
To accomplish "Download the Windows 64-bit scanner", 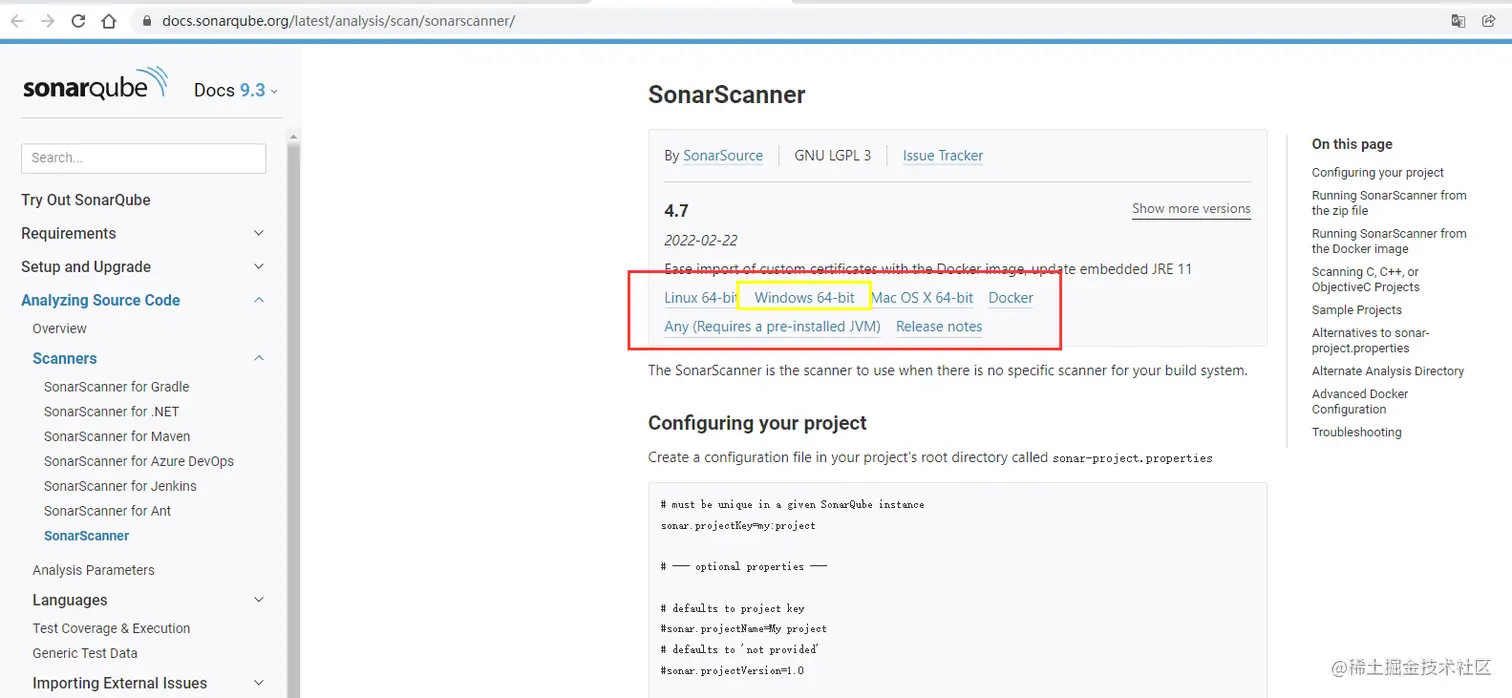I will (x=804, y=298).
